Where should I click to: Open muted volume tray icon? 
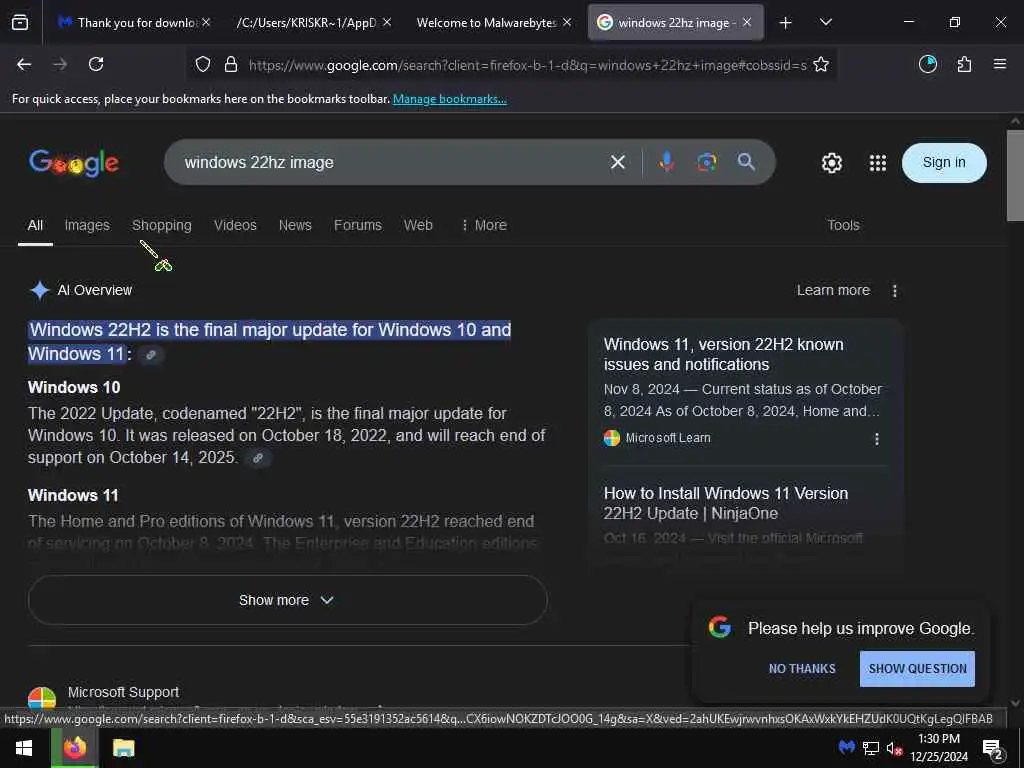894,748
